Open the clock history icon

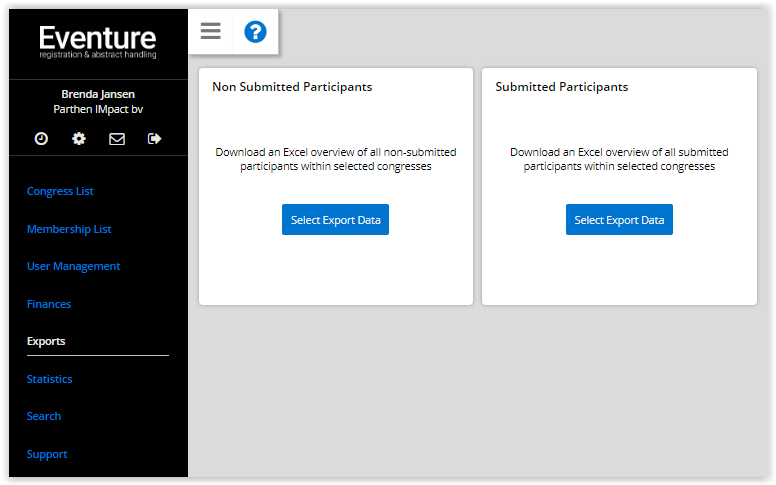pyautogui.click(x=41, y=139)
